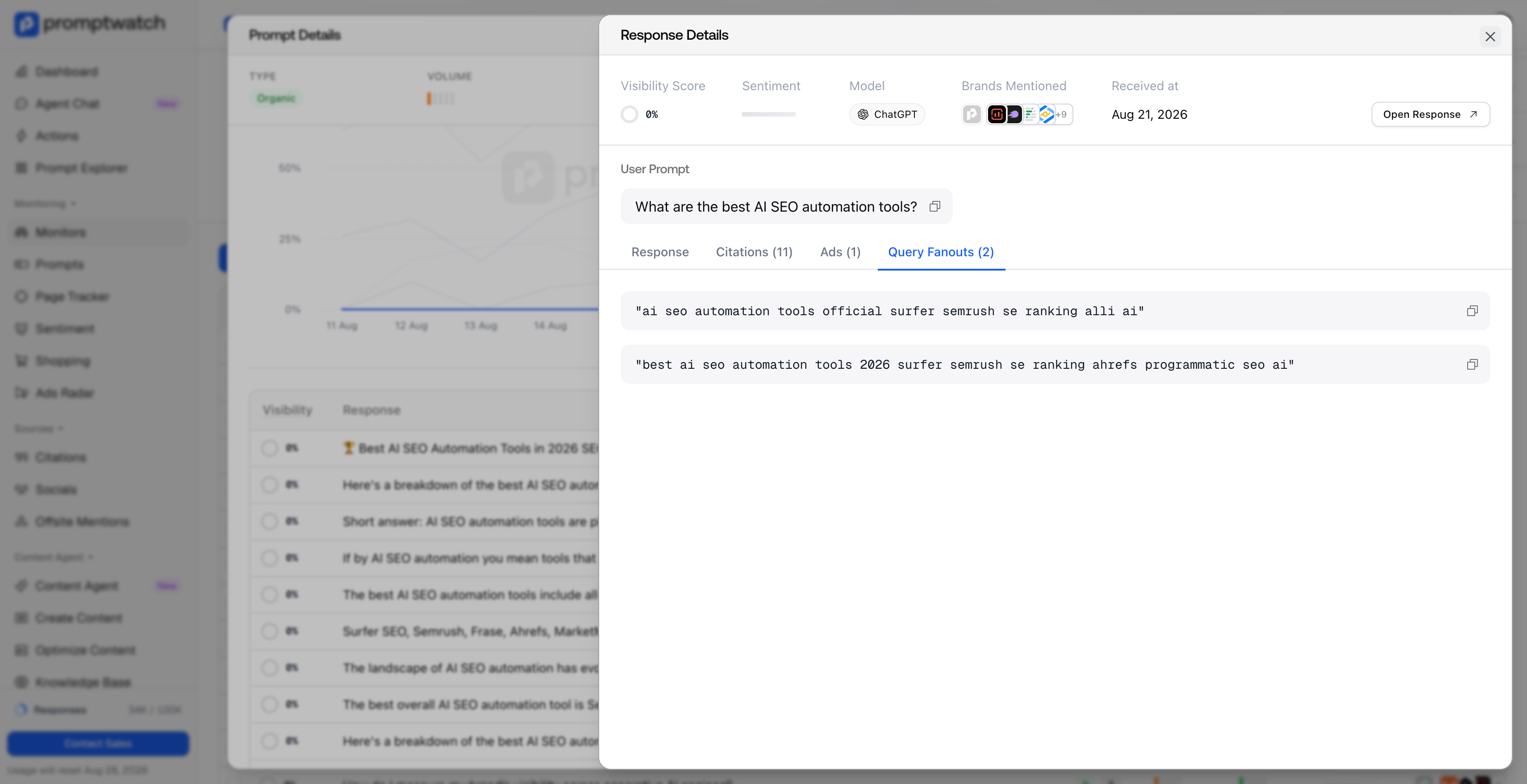This screenshot has height=784, width=1527.
Task: Switch to the Response tab
Action: coord(660,252)
